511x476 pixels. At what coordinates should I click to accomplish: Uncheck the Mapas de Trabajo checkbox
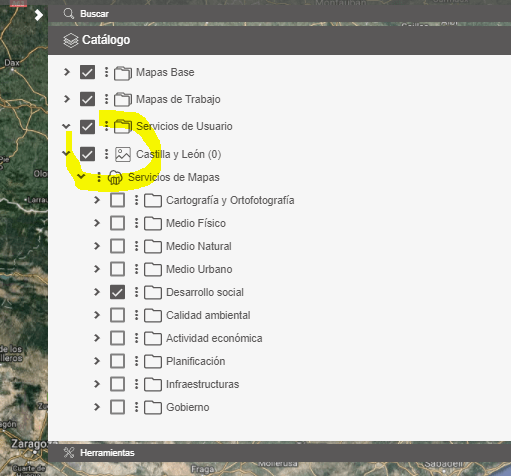tap(87, 99)
